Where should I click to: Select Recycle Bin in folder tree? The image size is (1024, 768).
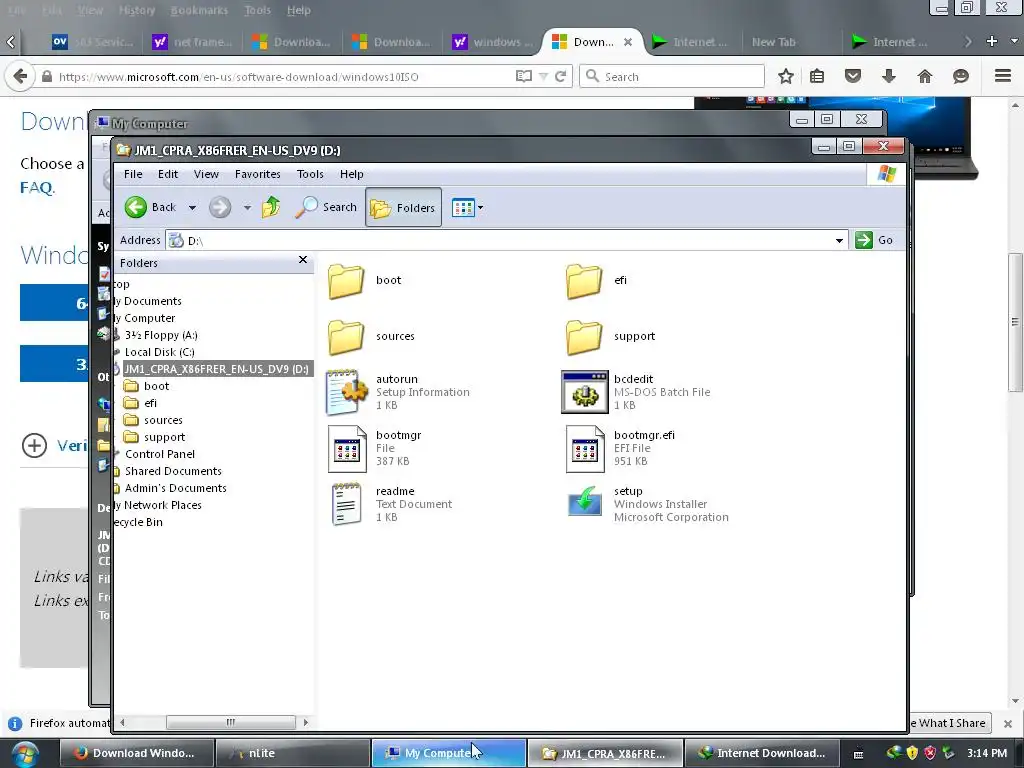click(138, 522)
